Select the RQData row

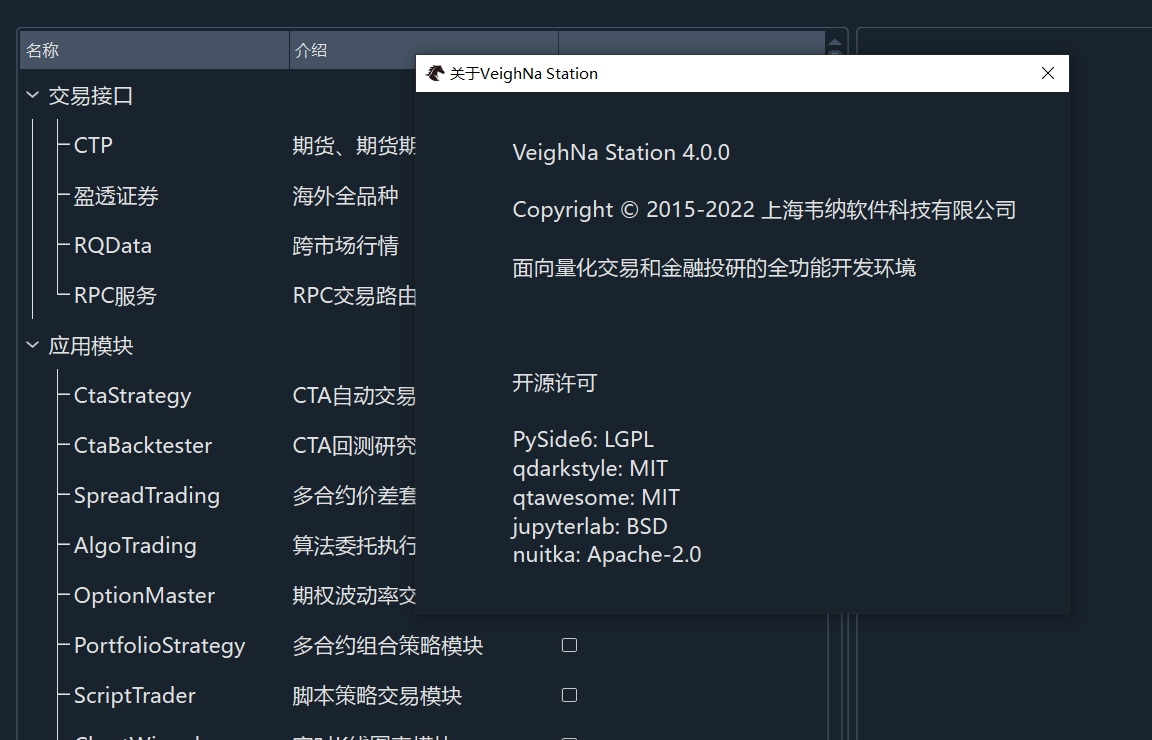pos(113,245)
